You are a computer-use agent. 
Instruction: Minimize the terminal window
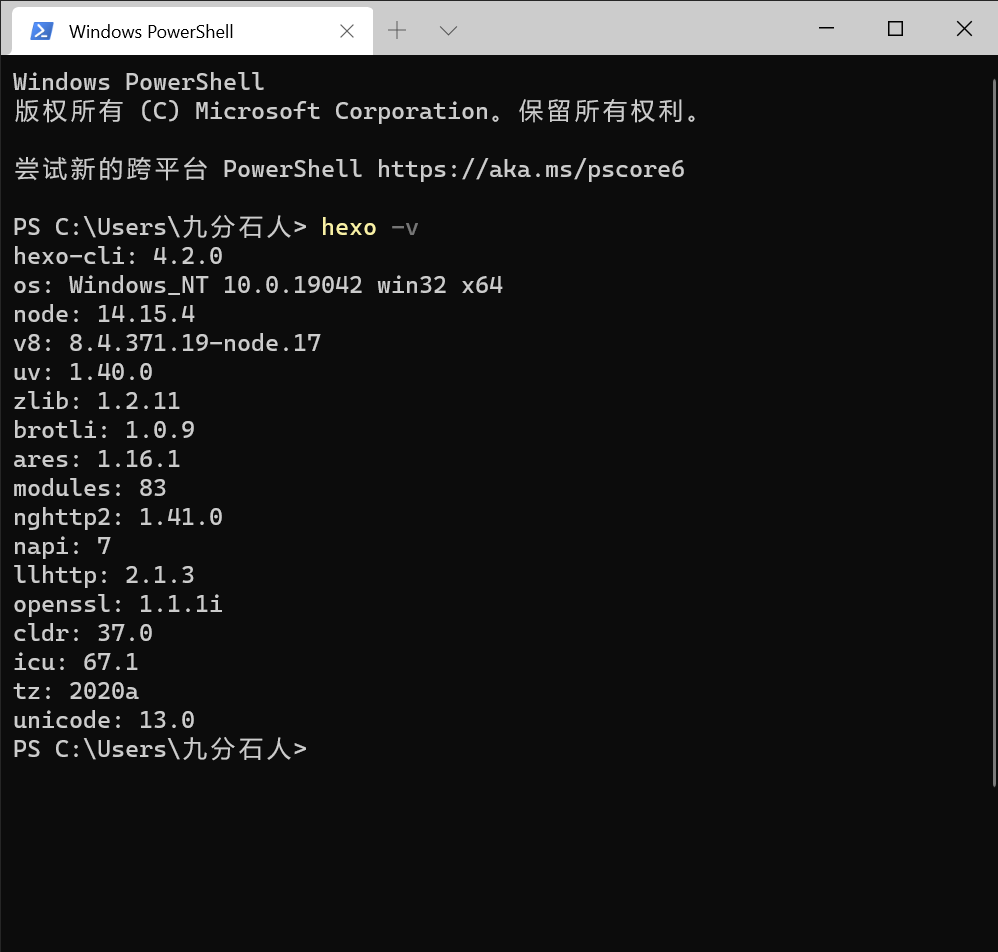tap(826, 29)
